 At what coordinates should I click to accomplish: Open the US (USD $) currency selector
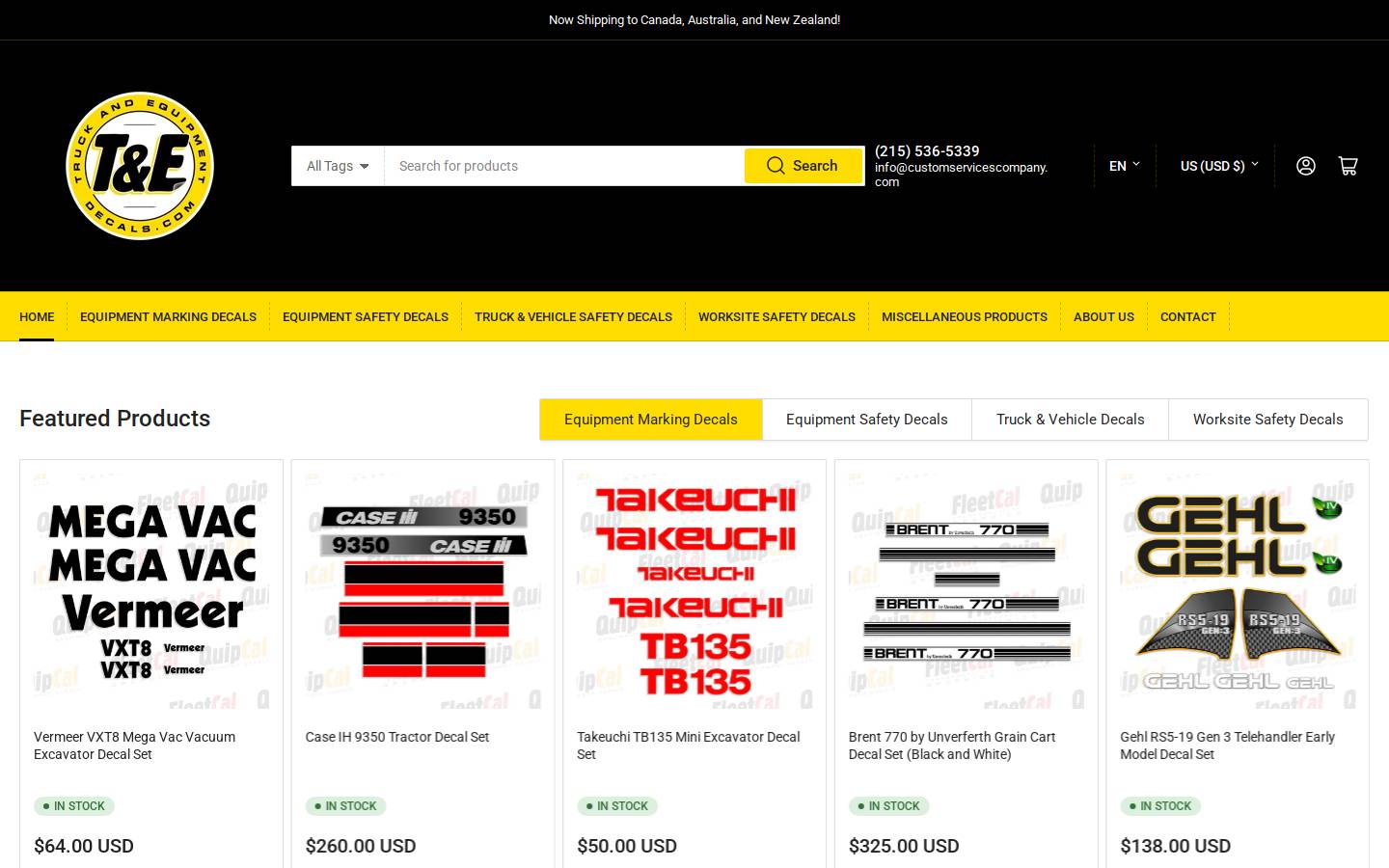1219,166
